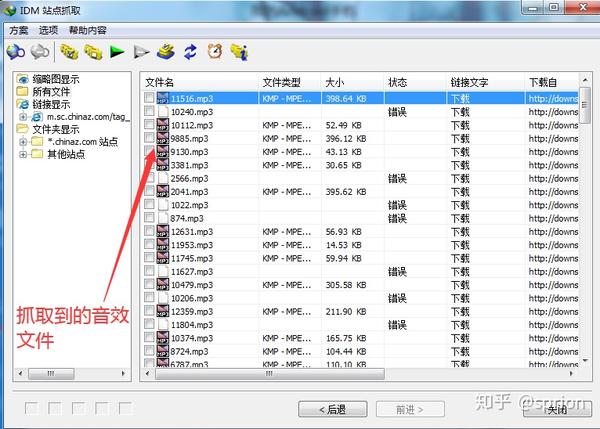
Task: Click the blank icon of 11627.mp3
Action: tap(163, 271)
